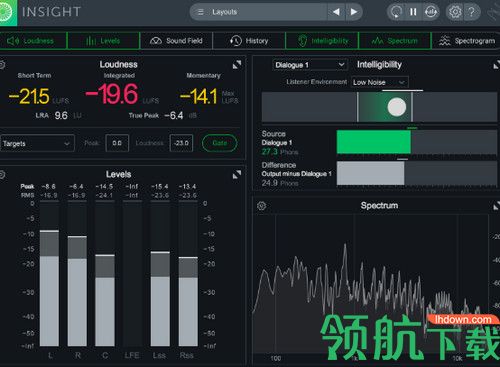
Task: Expand the Intelligibility panel to full view
Action: [497, 65]
